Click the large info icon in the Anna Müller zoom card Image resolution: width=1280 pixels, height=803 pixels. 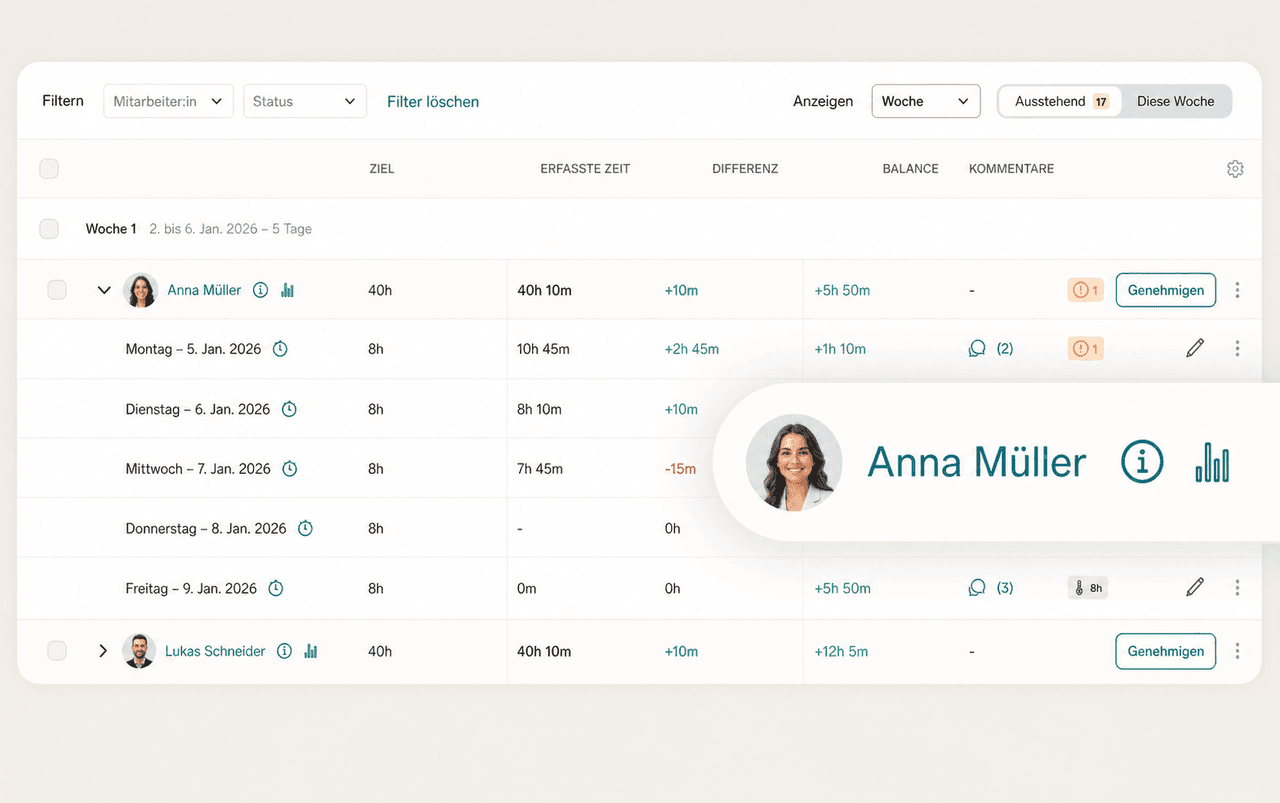click(x=1142, y=462)
